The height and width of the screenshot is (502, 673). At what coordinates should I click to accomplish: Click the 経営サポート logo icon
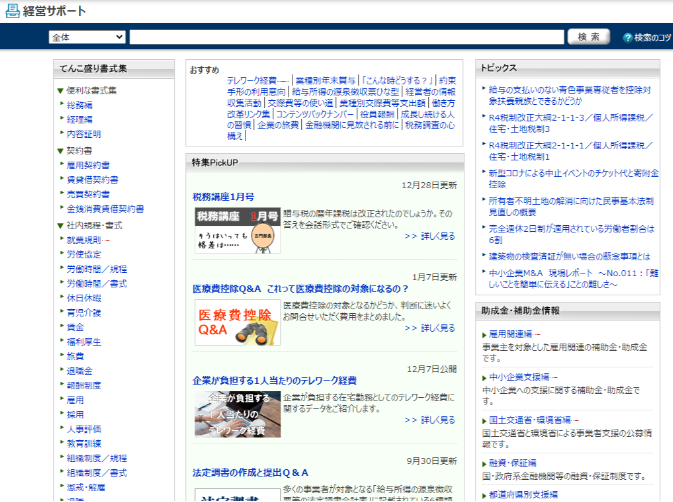click(10, 10)
